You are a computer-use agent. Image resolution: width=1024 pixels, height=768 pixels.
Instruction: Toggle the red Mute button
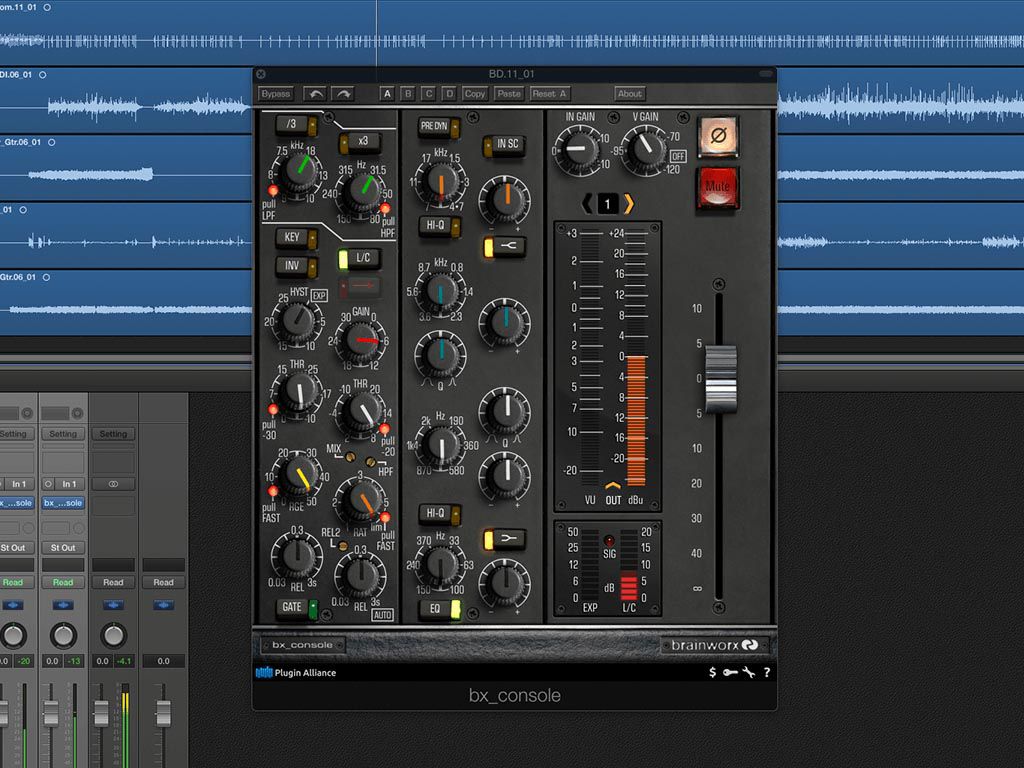tap(717, 187)
